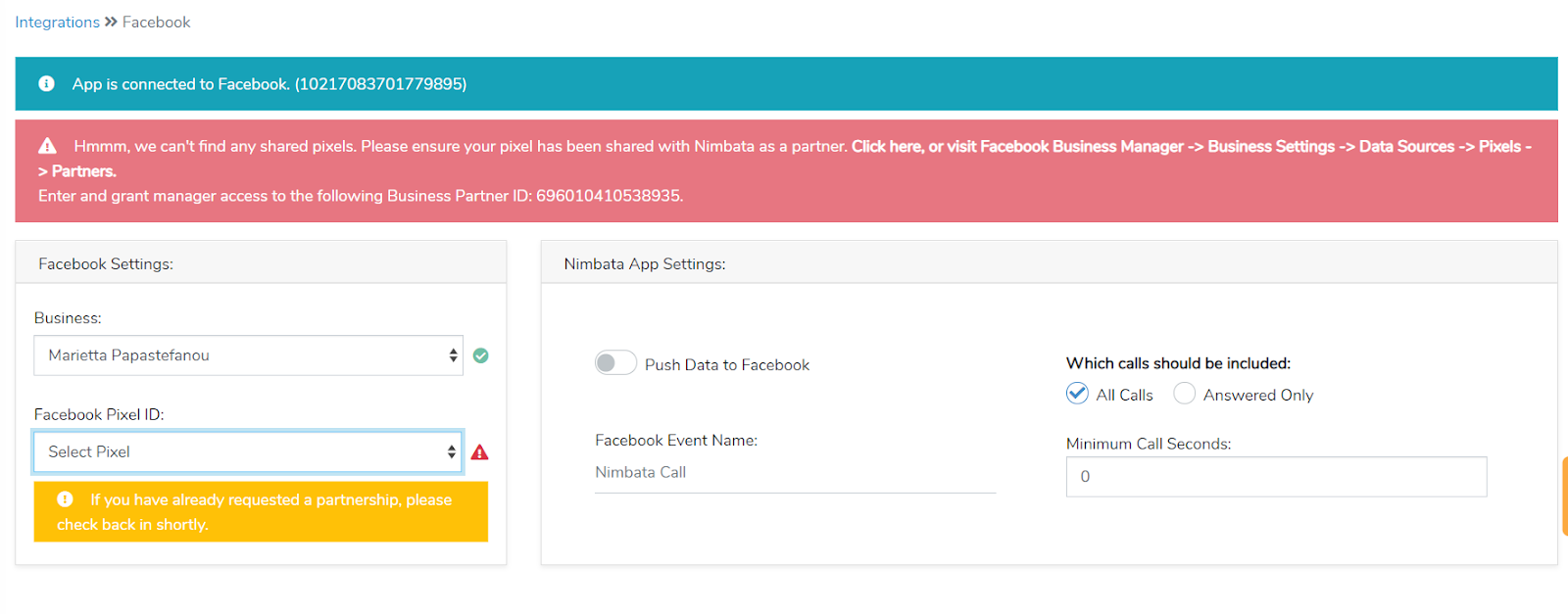
Task: Click the exclamation icon in yellow notice
Action: tap(65, 499)
